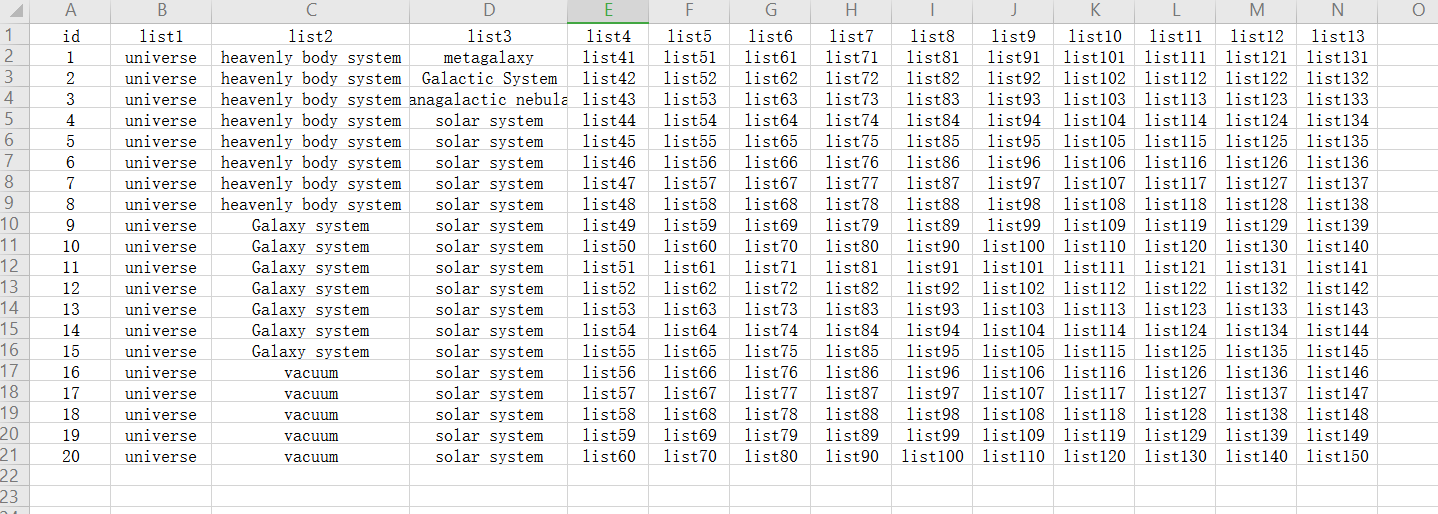Viewport: 1438px width, 514px height.
Task: Click the 'list3' header cell
Action: coord(489,36)
